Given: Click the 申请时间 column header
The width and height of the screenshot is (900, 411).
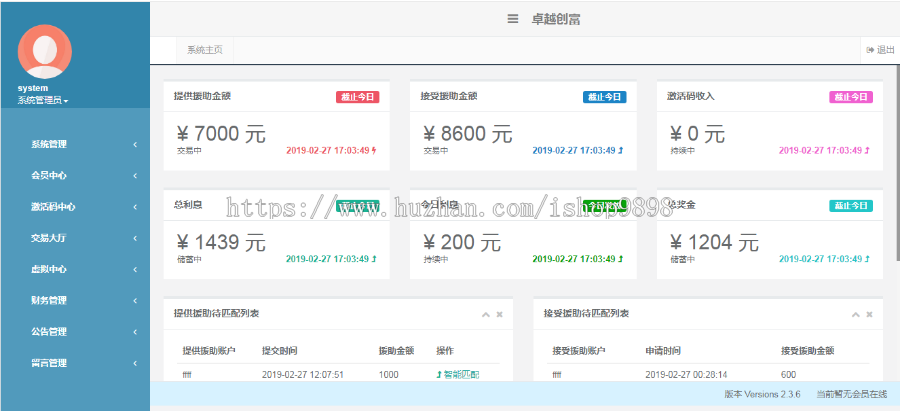Looking at the screenshot, I should 663,351.
